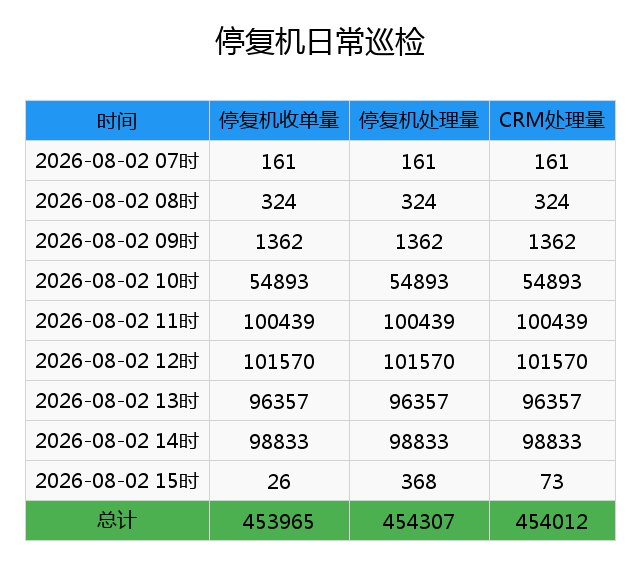Select 161 in the 停复机处理量 column
Image resolution: width=640 pixels, height=580 pixels.
419,161
